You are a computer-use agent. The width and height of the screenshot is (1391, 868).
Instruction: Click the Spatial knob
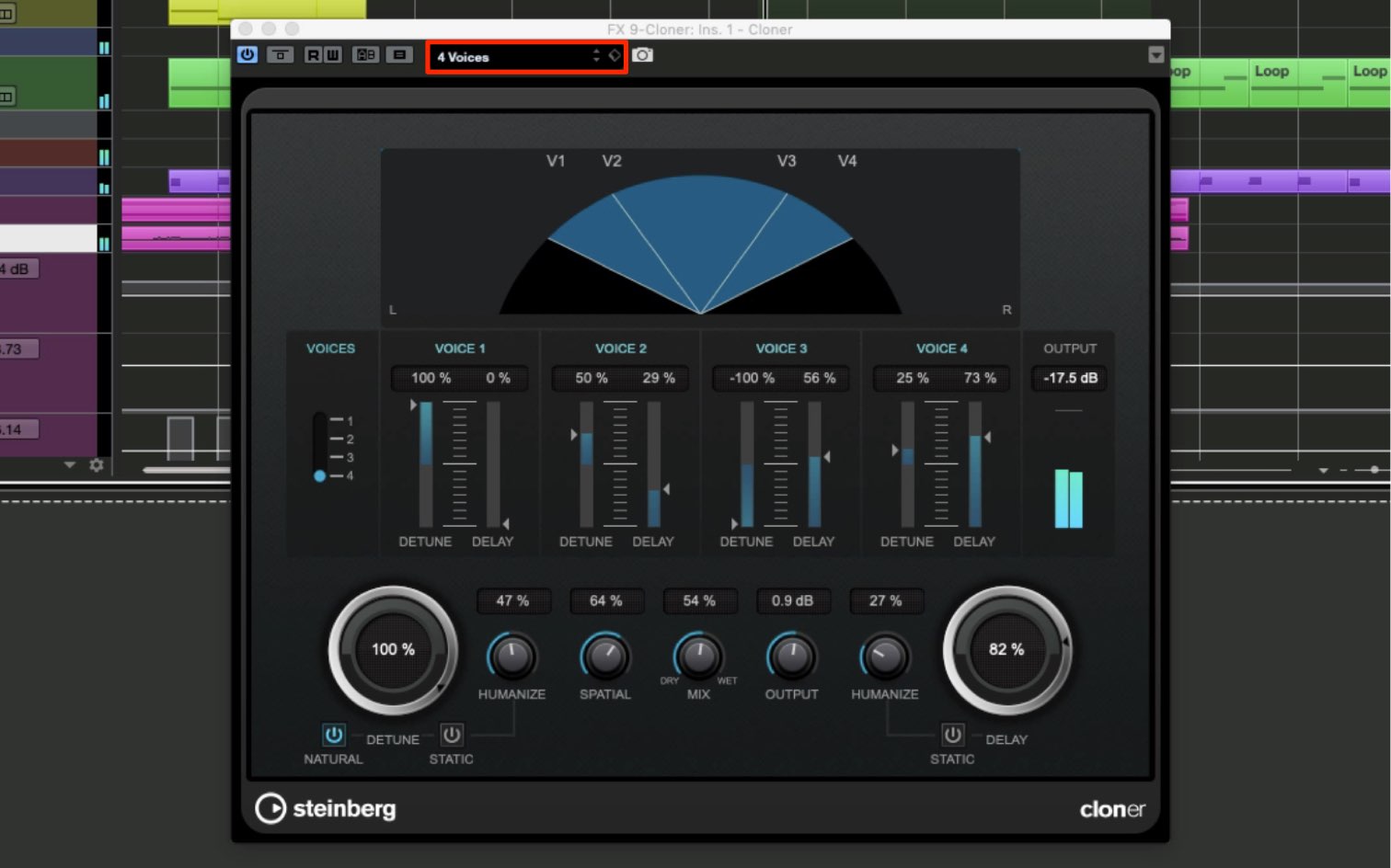[x=604, y=657]
